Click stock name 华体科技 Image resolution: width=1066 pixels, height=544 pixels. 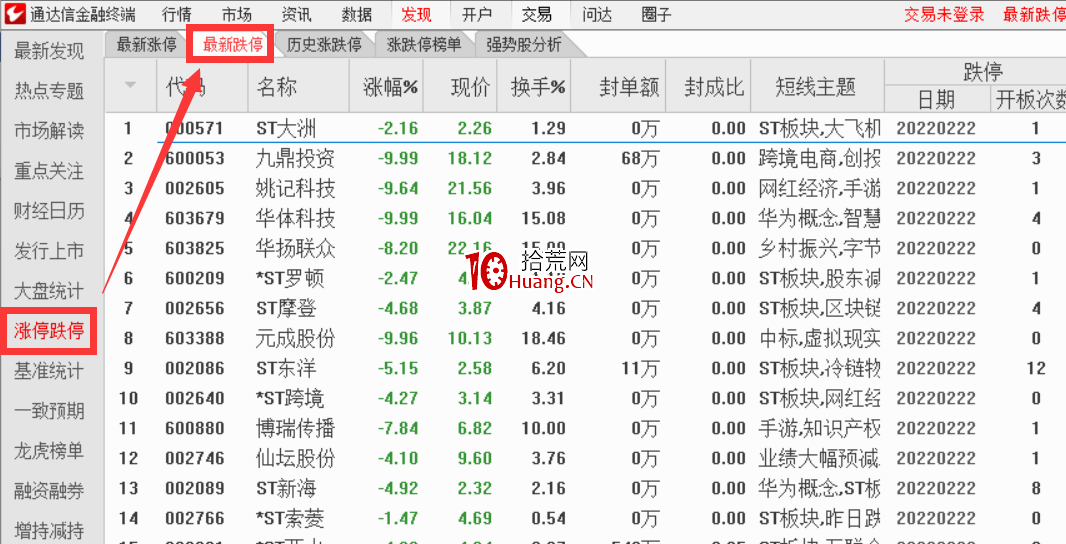pyautogui.click(x=296, y=218)
